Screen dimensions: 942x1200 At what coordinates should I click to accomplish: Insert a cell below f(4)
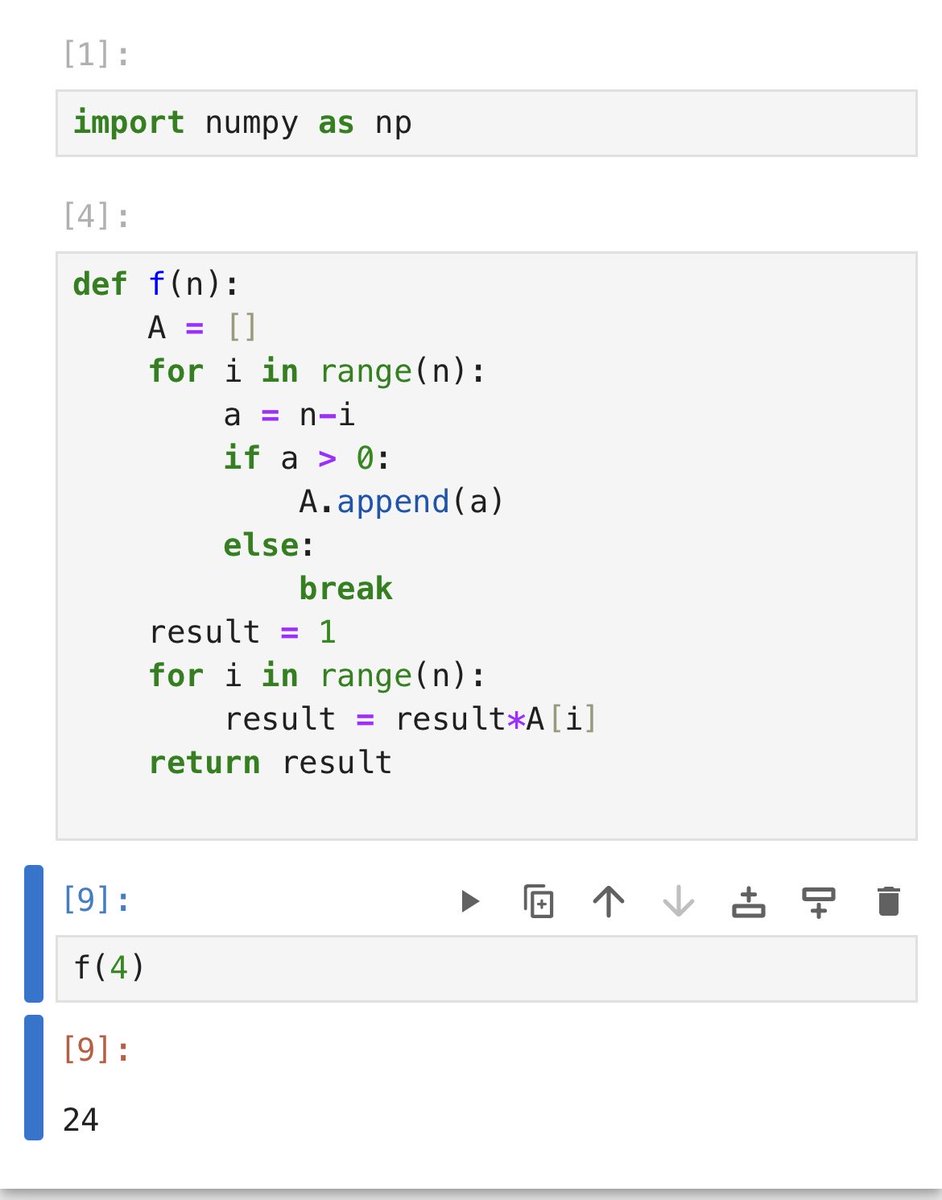tap(818, 902)
